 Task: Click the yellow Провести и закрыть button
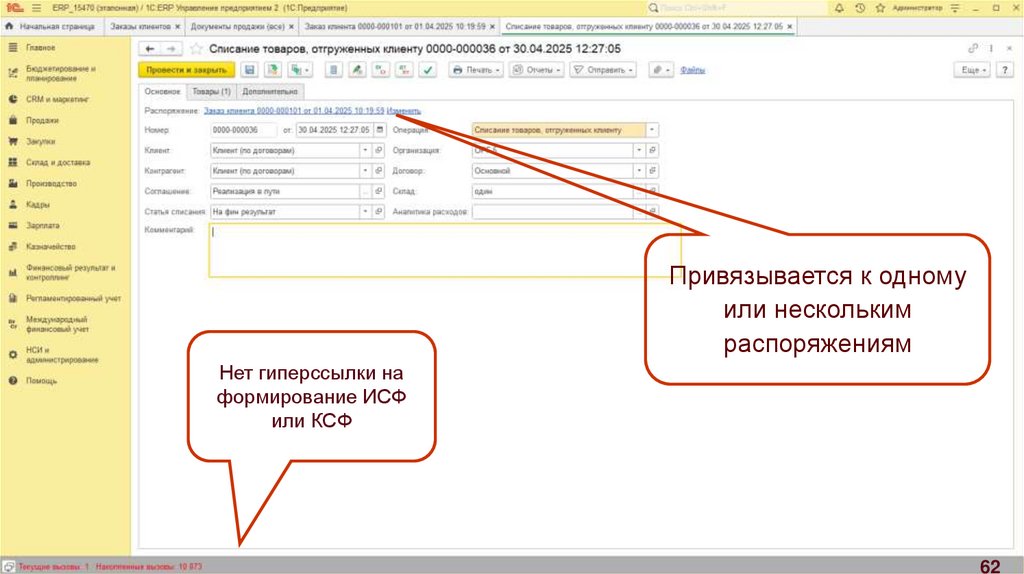(186, 70)
